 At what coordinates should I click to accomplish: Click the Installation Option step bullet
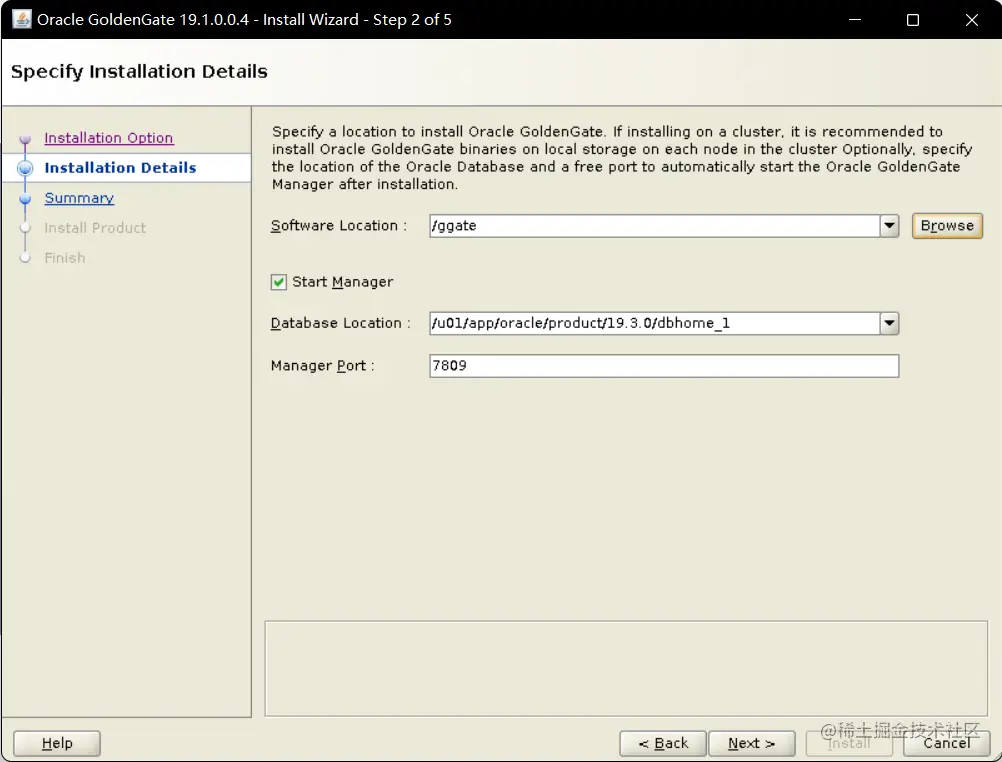(25, 139)
